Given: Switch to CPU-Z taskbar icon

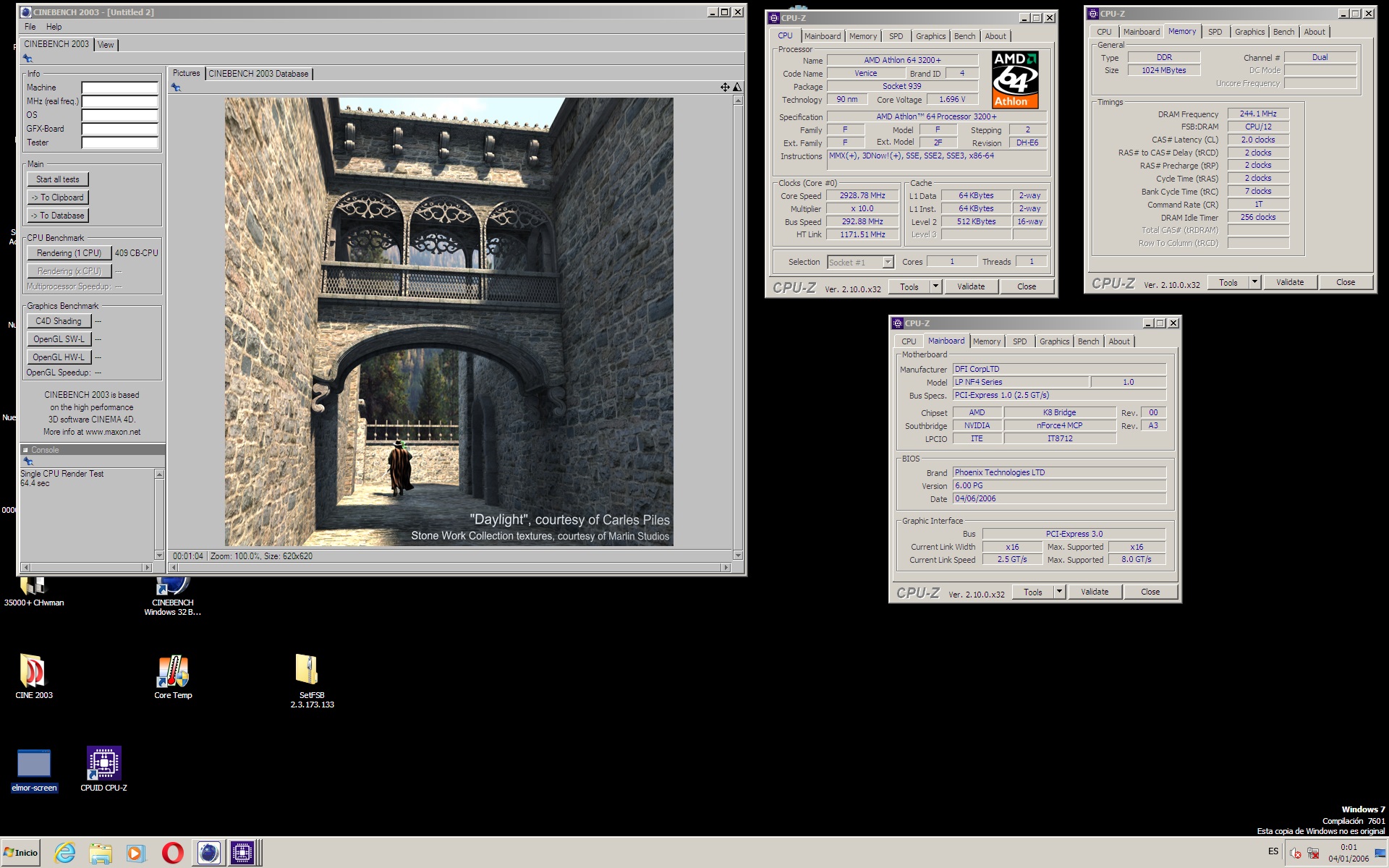Looking at the screenshot, I should [242, 853].
